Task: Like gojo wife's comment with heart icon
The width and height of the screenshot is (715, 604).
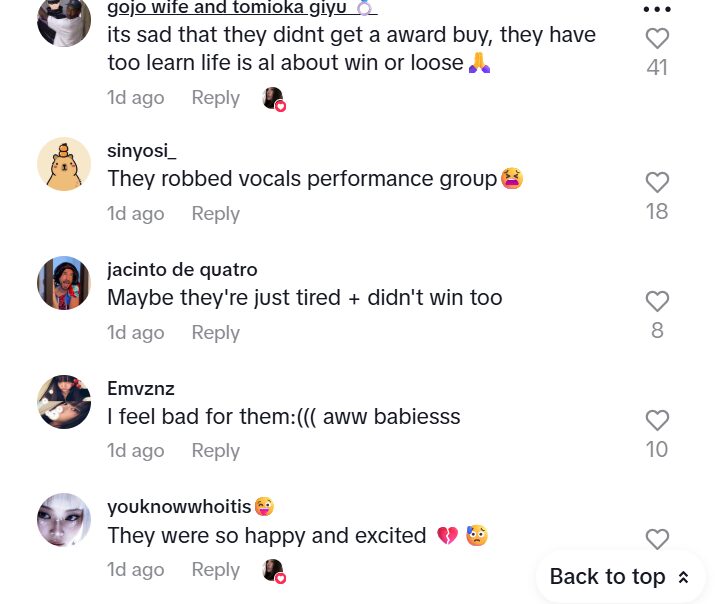Action: click(657, 39)
